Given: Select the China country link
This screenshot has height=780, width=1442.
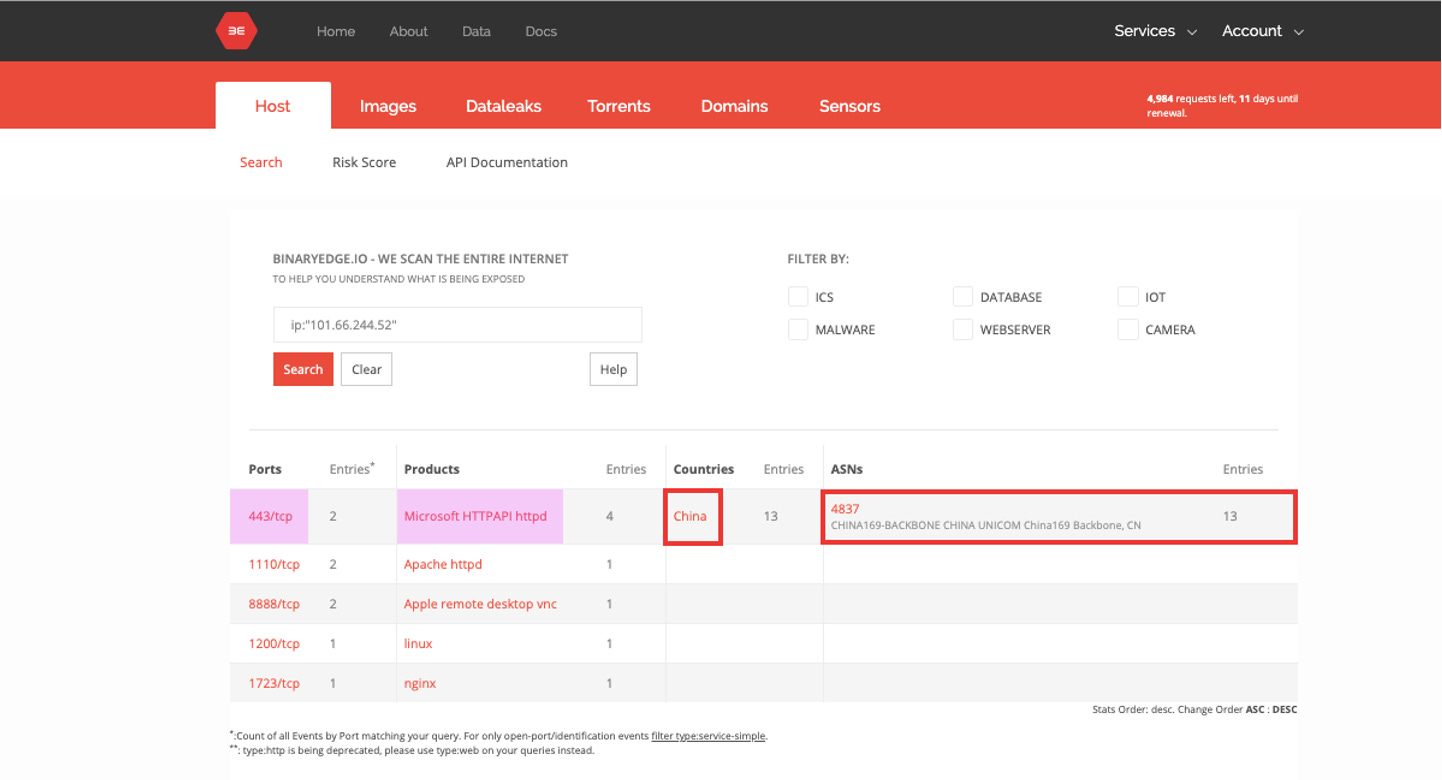Looking at the screenshot, I should tap(690, 516).
